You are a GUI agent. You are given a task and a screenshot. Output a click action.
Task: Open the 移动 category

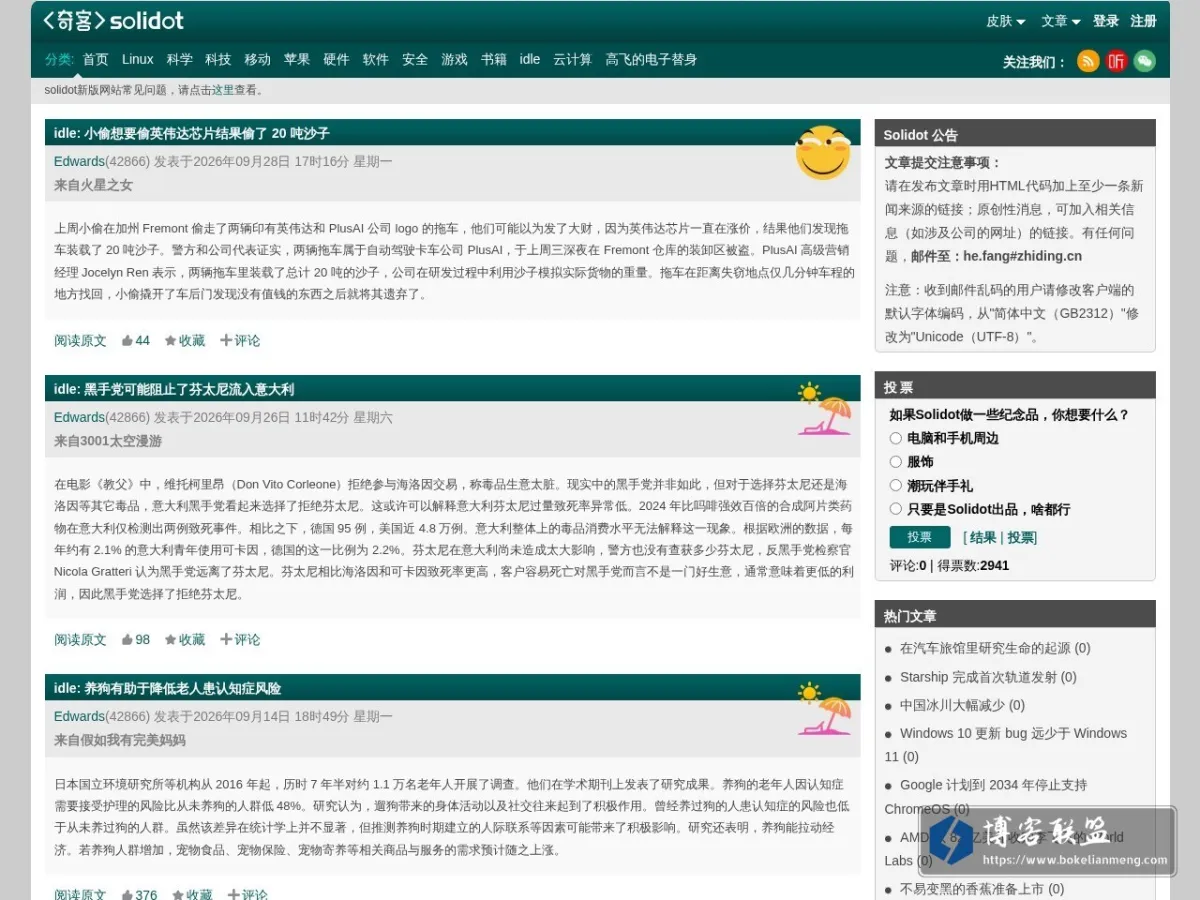point(258,59)
